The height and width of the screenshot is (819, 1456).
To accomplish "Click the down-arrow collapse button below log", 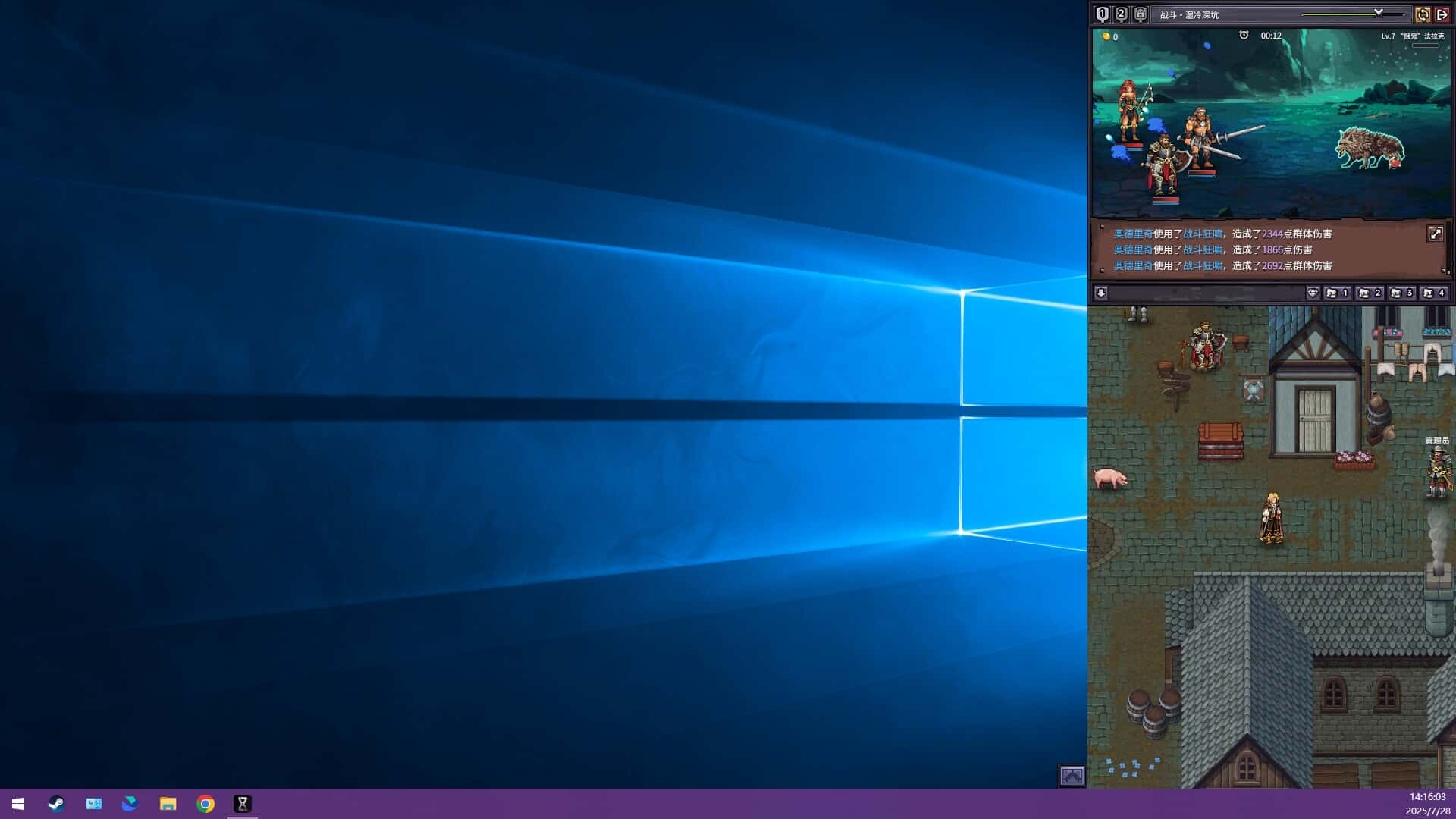I will (1101, 293).
